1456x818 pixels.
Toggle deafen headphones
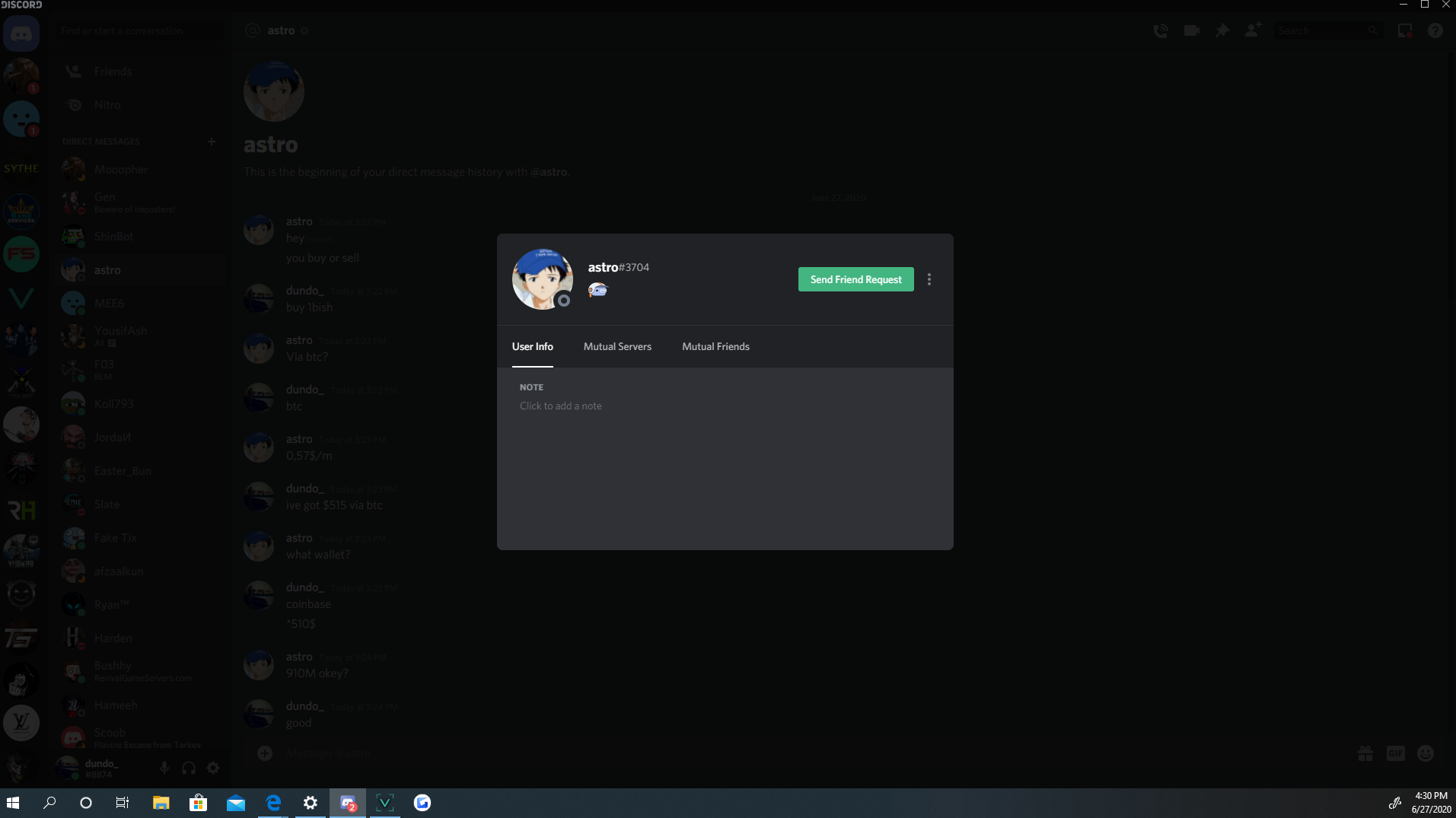point(189,769)
